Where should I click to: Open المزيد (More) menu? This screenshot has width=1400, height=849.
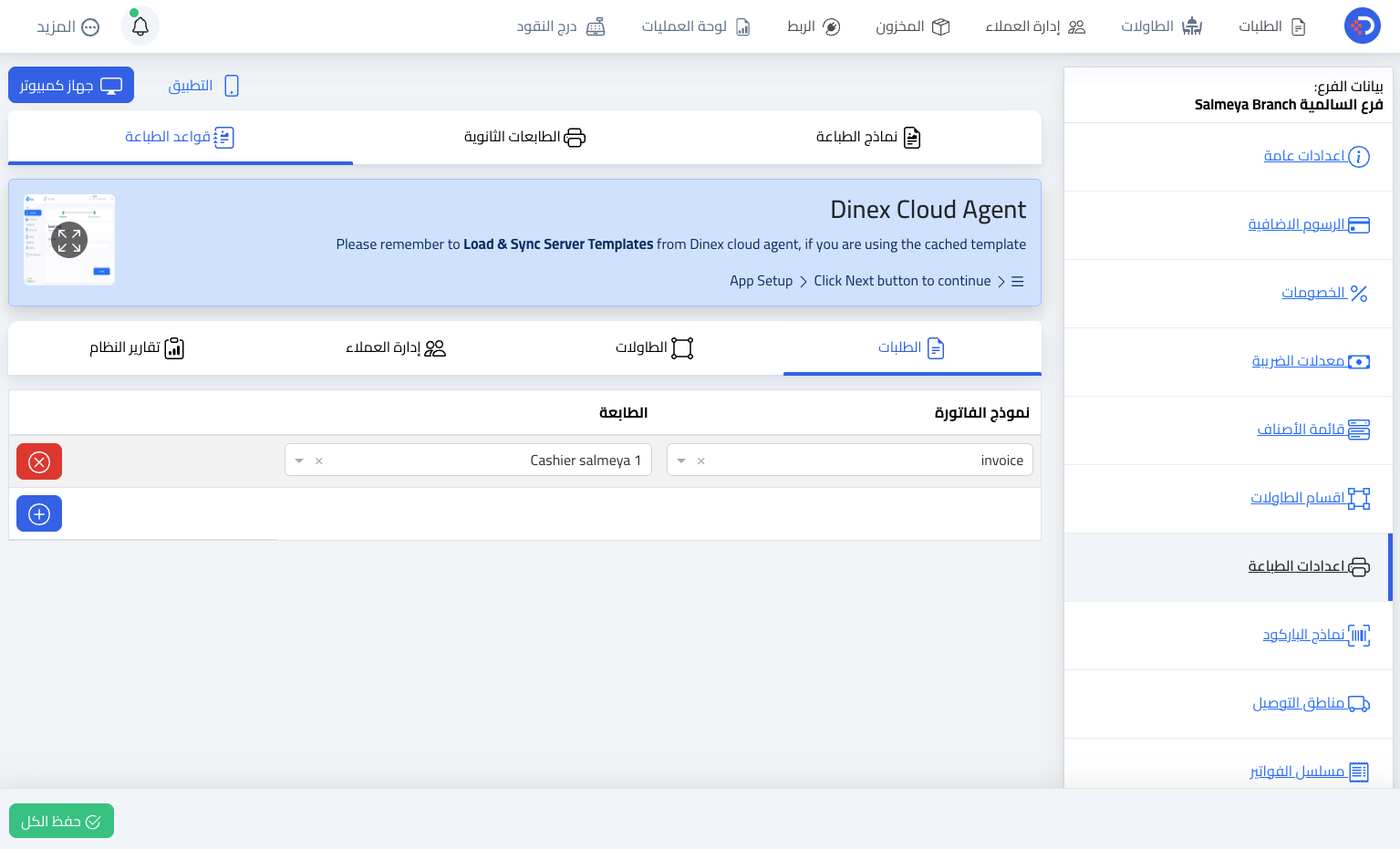click(68, 27)
